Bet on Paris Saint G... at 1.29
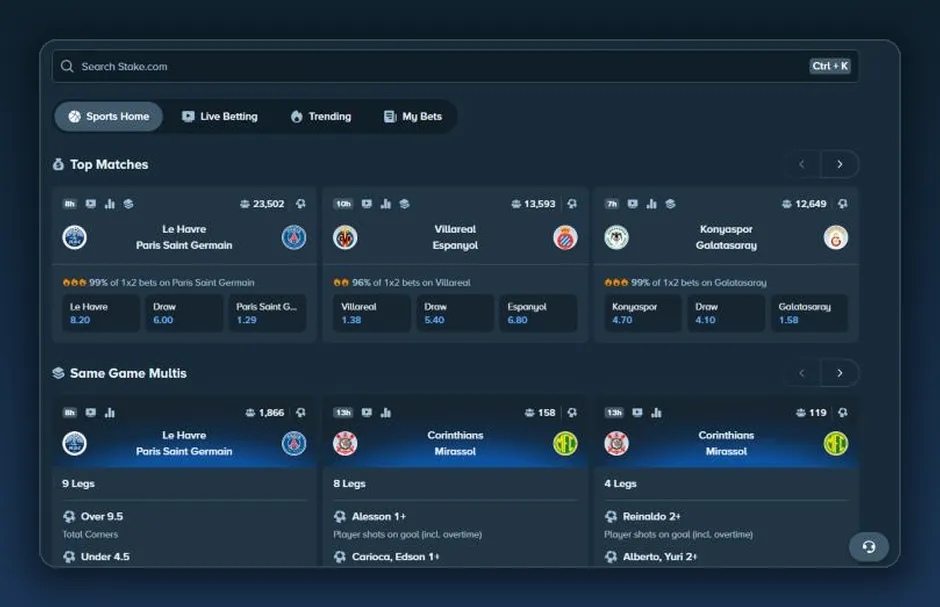Image resolution: width=940 pixels, height=607 pixels. coord(267,313)
